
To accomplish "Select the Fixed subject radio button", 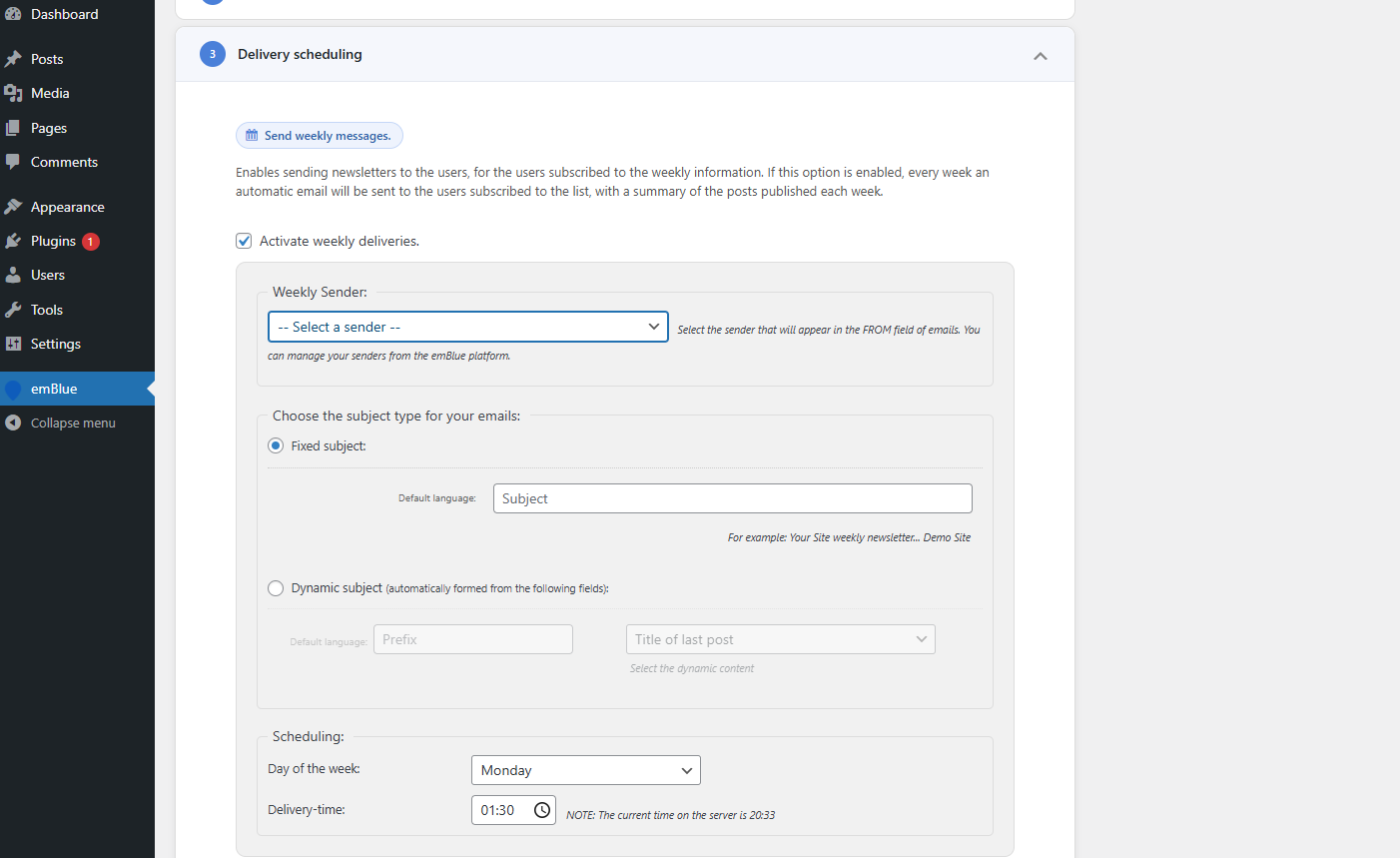I will (x=276, y=445).
